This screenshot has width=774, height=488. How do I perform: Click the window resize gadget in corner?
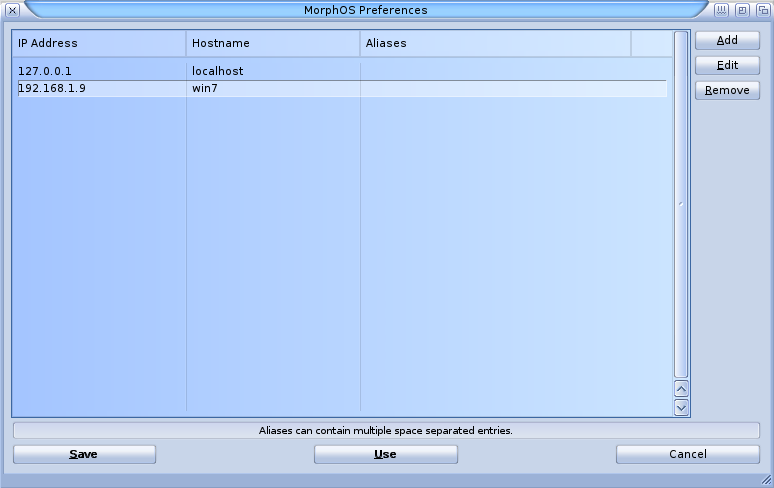point(766,480)
